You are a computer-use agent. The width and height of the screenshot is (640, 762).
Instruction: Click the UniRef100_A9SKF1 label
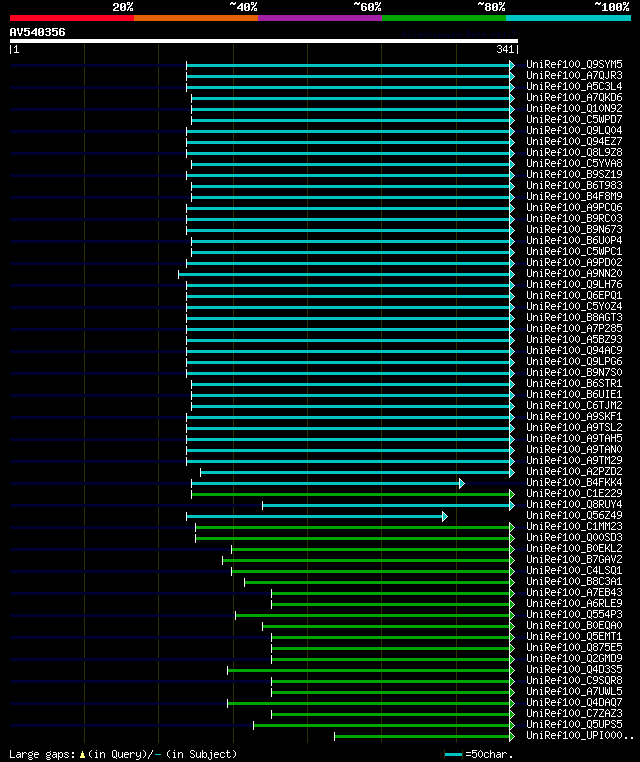(574, 416)
